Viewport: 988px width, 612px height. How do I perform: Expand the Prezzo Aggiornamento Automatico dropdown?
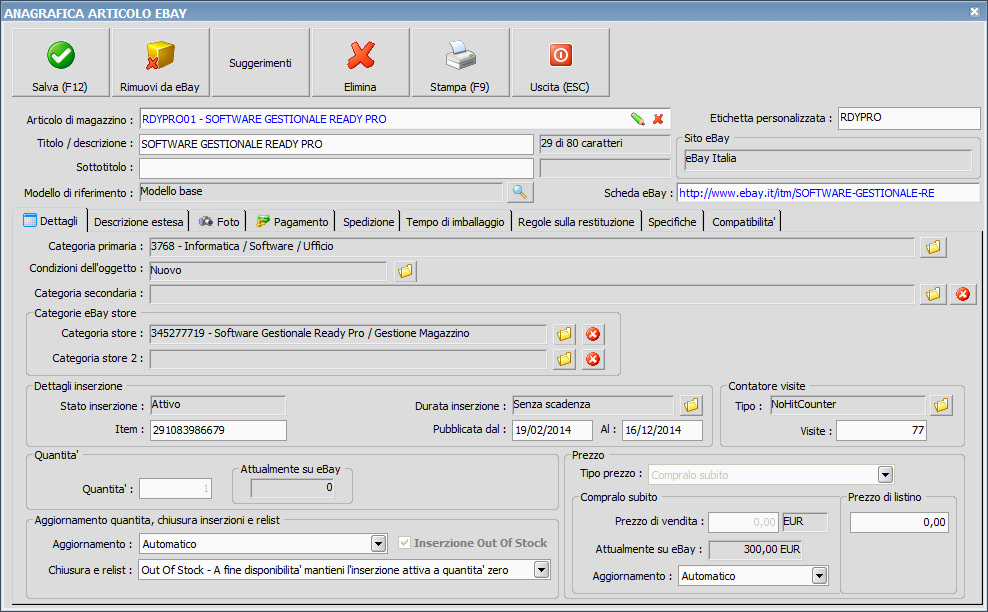819,575
